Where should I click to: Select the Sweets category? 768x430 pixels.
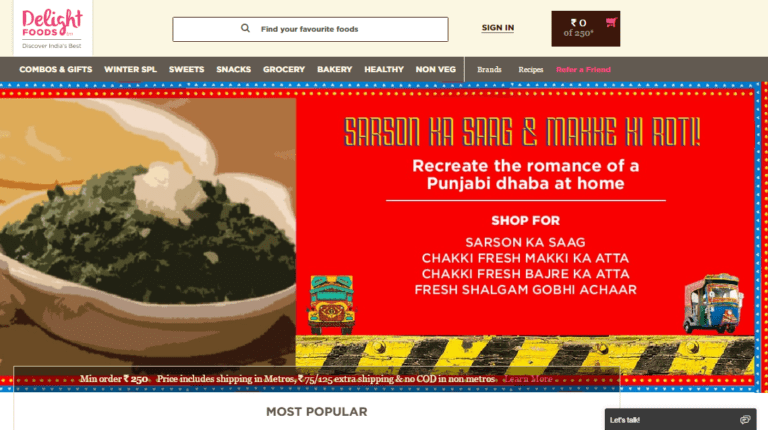point(187,70)
